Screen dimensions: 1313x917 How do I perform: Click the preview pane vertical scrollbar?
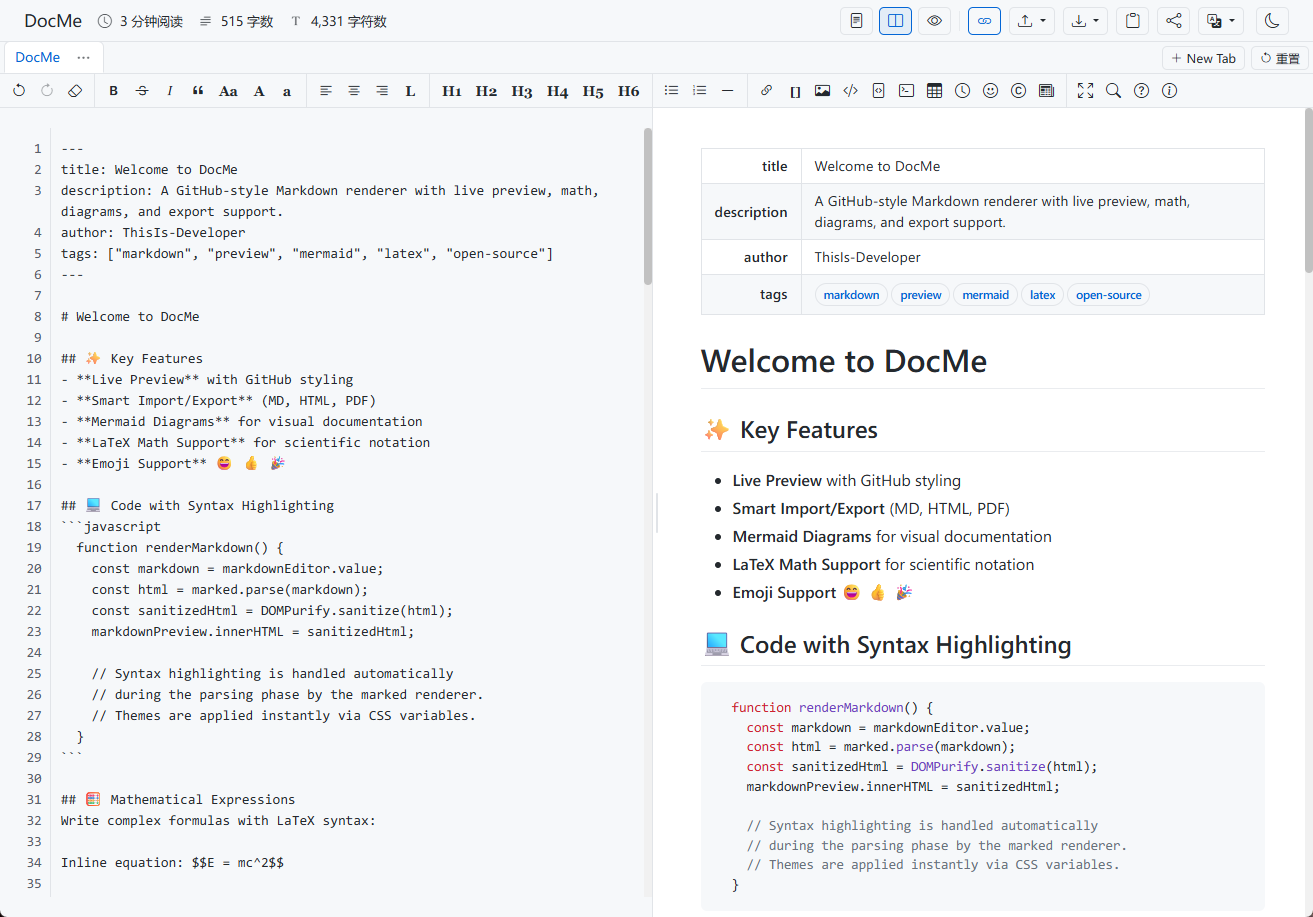tap(1308, 192)
